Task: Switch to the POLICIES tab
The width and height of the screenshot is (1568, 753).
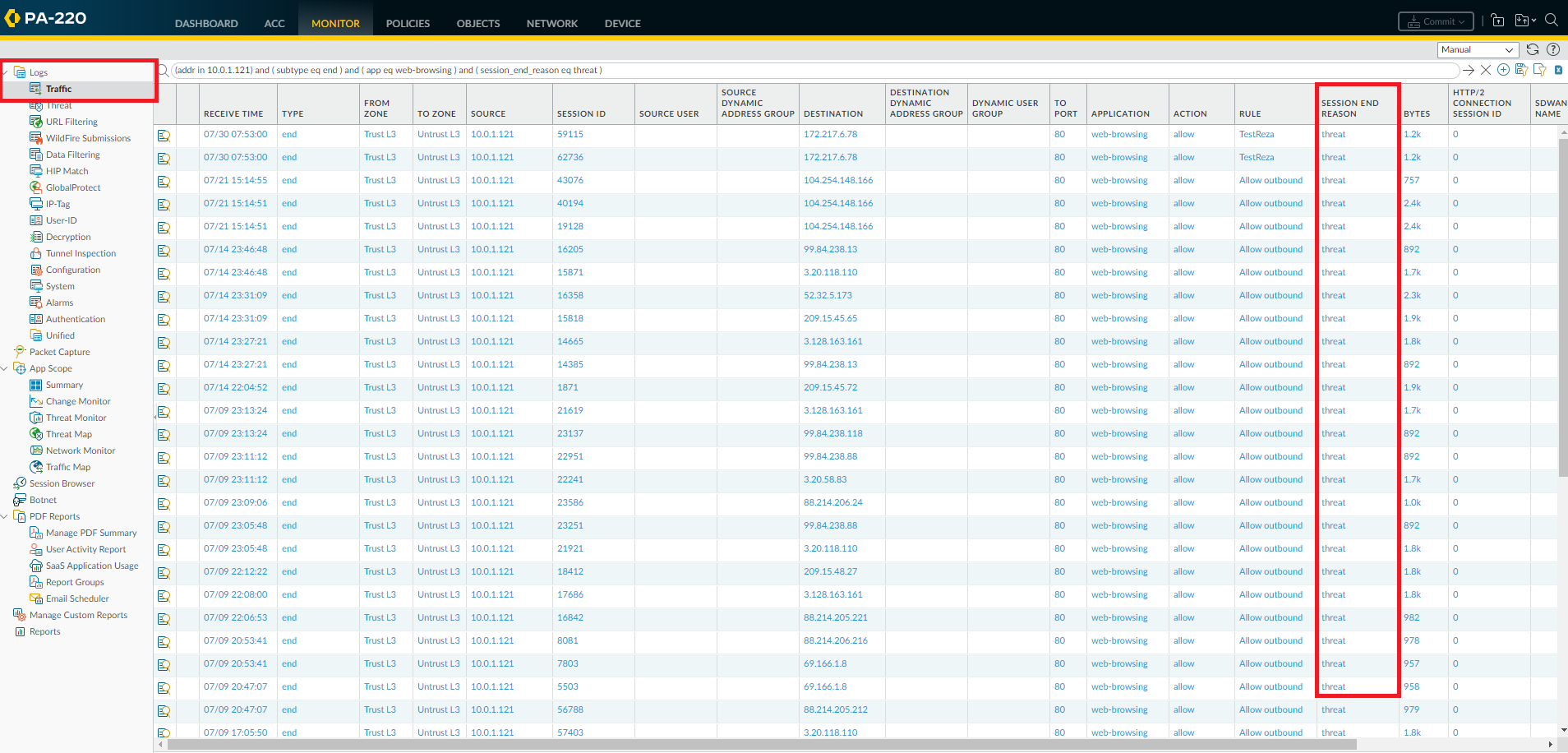Action: 408,23
